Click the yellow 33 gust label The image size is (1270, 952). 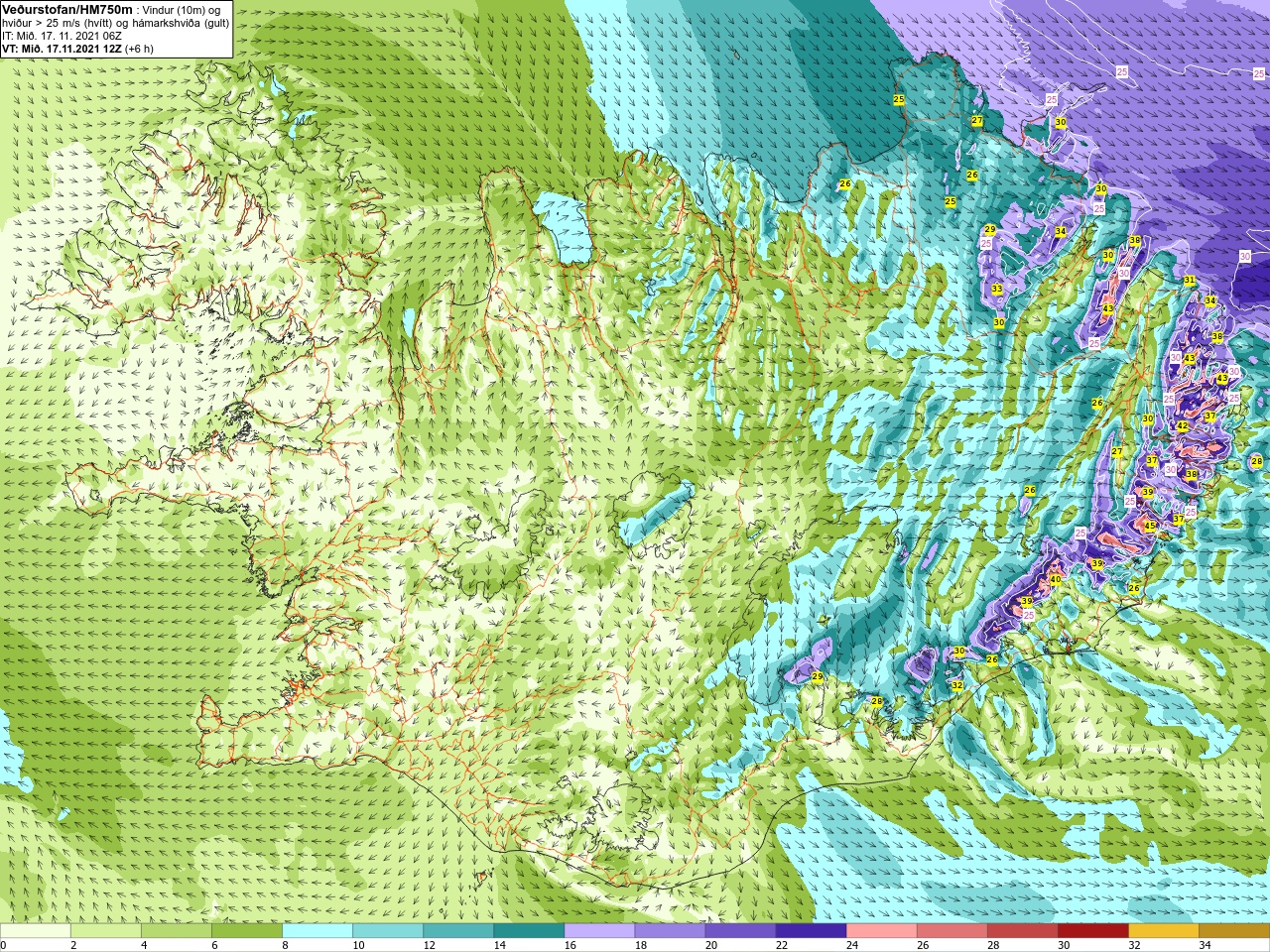[x=997, y=290]
